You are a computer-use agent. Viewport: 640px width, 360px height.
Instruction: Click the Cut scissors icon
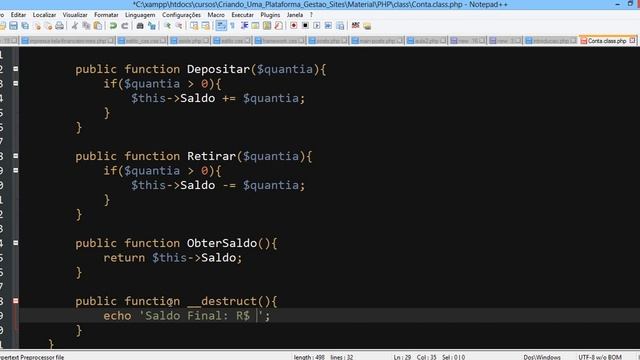point(75,26)
